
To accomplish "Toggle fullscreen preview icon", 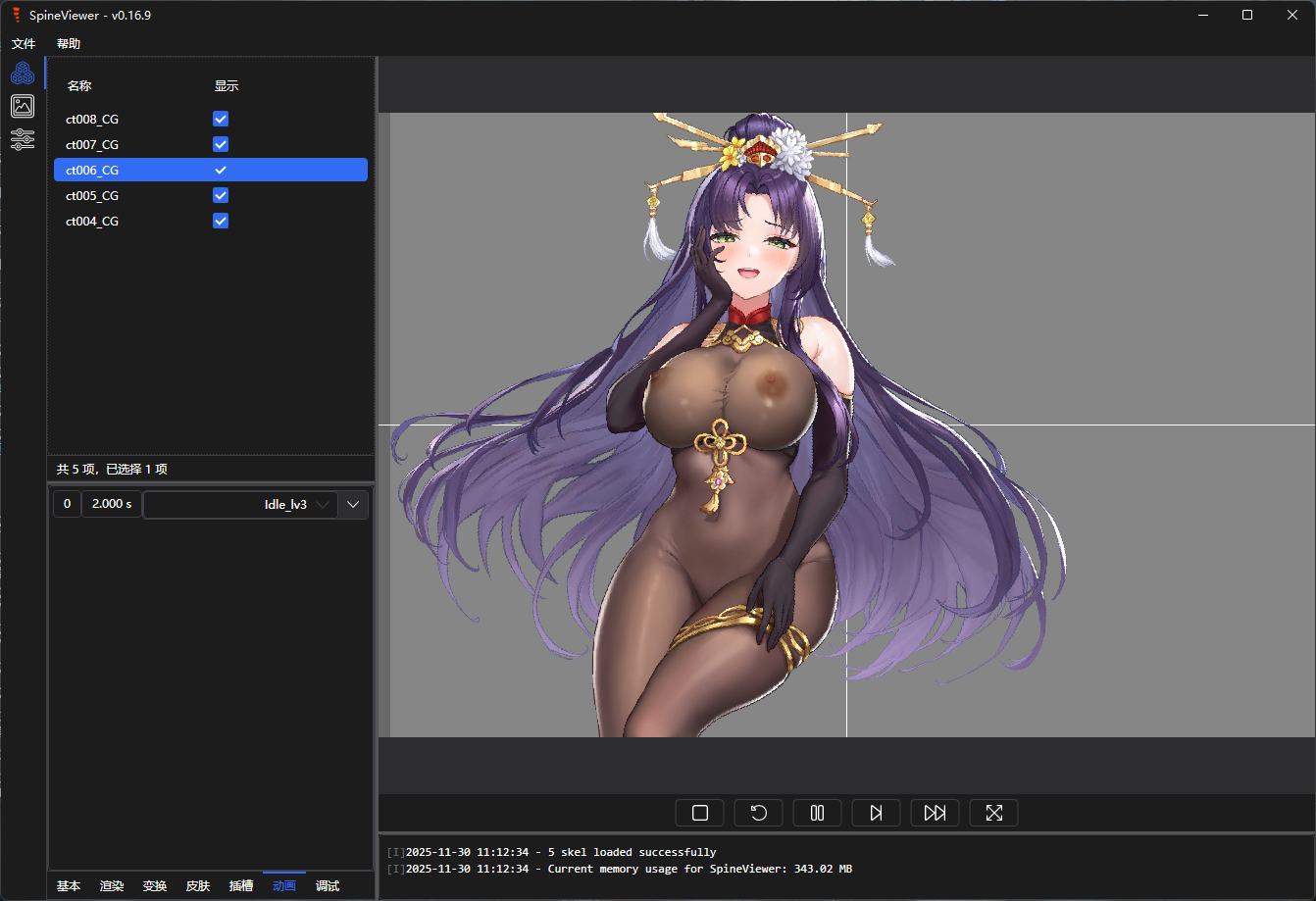I will pyautogui.click(x=993, y=813).
